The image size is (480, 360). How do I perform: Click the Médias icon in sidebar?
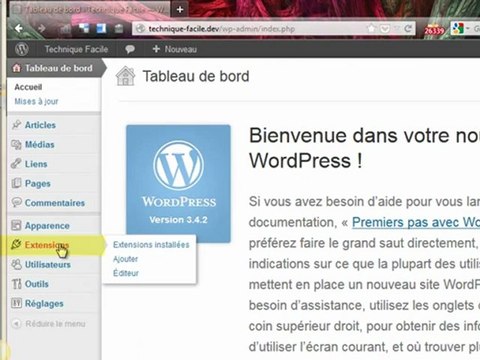point(16,144)
